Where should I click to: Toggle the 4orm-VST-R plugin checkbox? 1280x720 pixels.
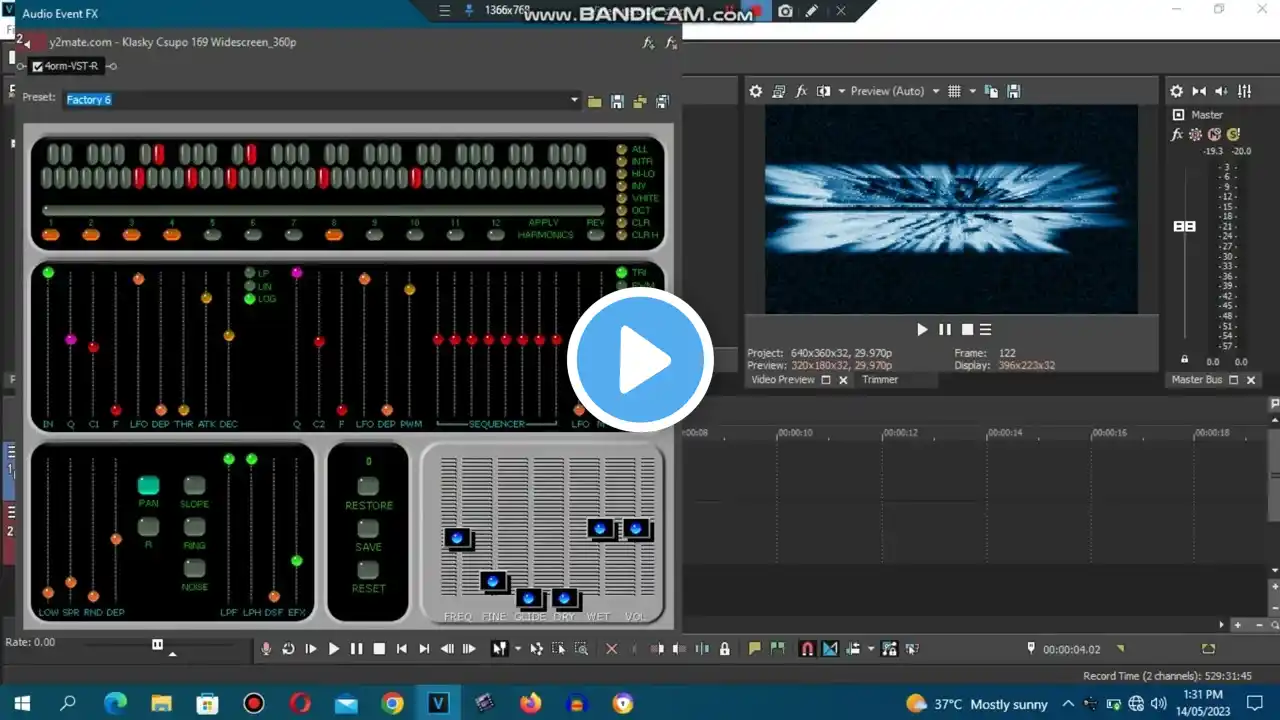pyautogui.click(x=37, y=67)
